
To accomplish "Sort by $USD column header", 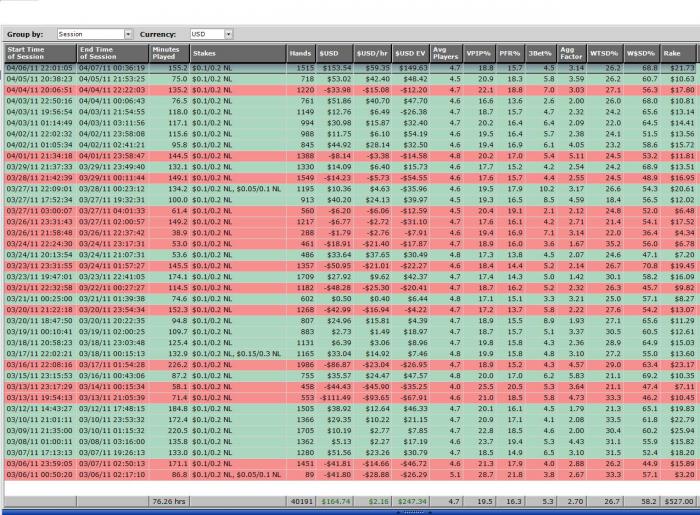I will point(334,53).
